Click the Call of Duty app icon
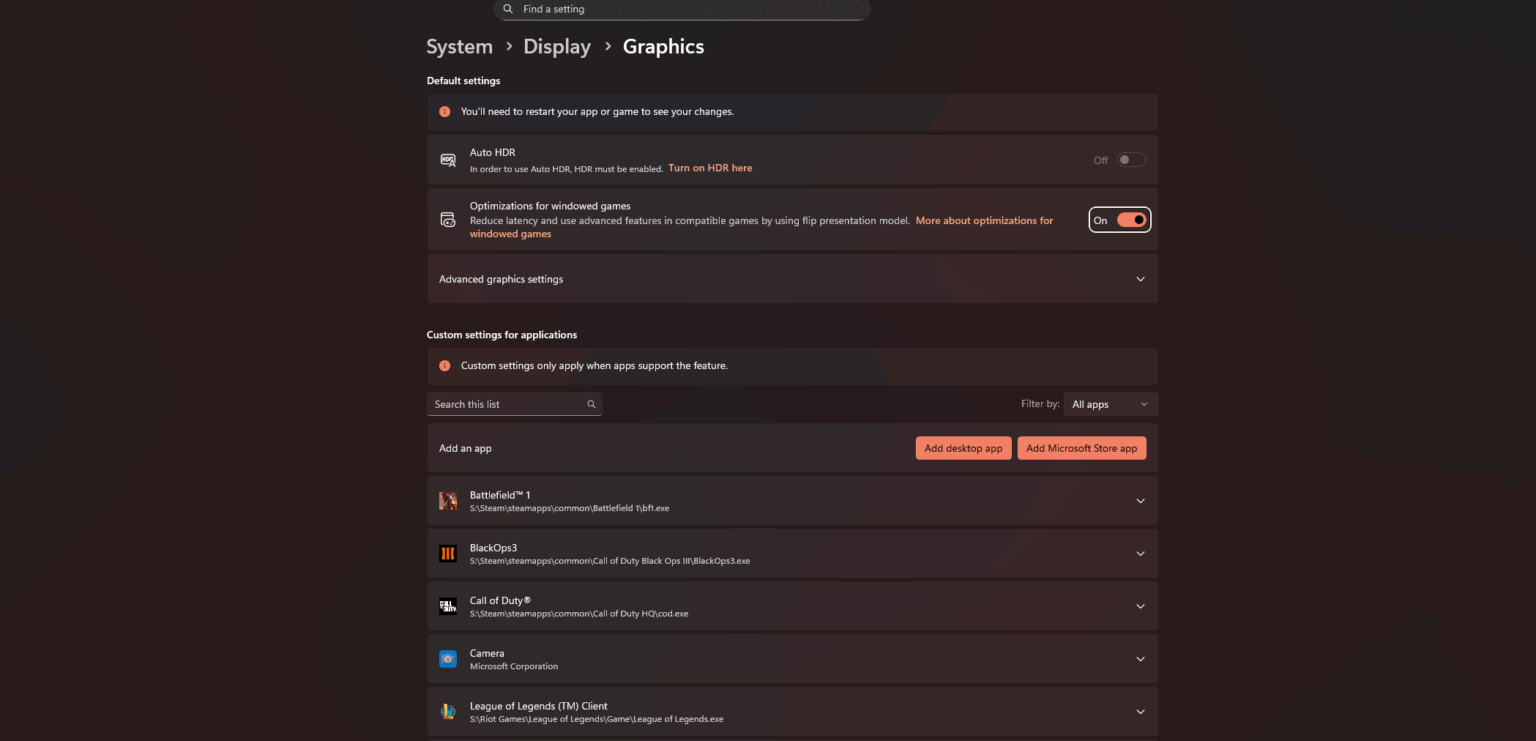The image size is (1536, 741). point(447,605)
